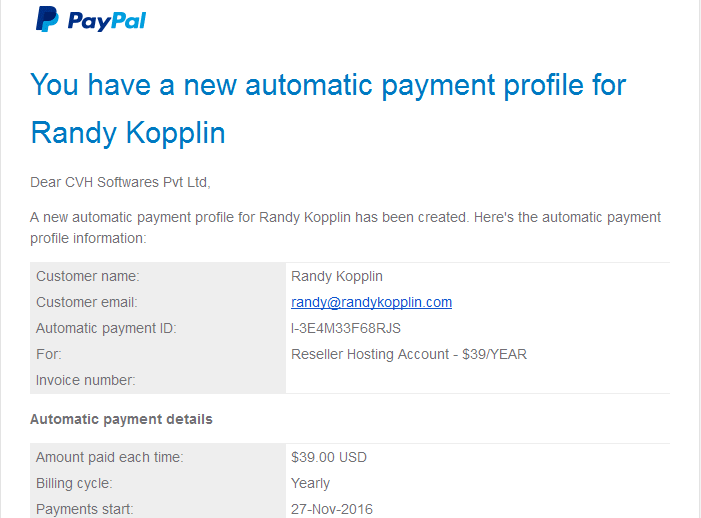Click the Billing cycle label
Screen dimensions: 701x518
(74, 484)
